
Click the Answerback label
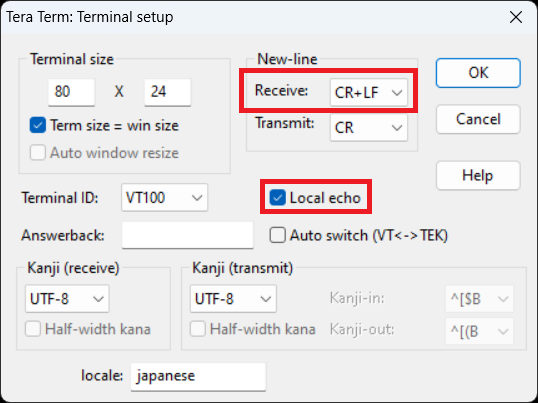click(63, 236)
